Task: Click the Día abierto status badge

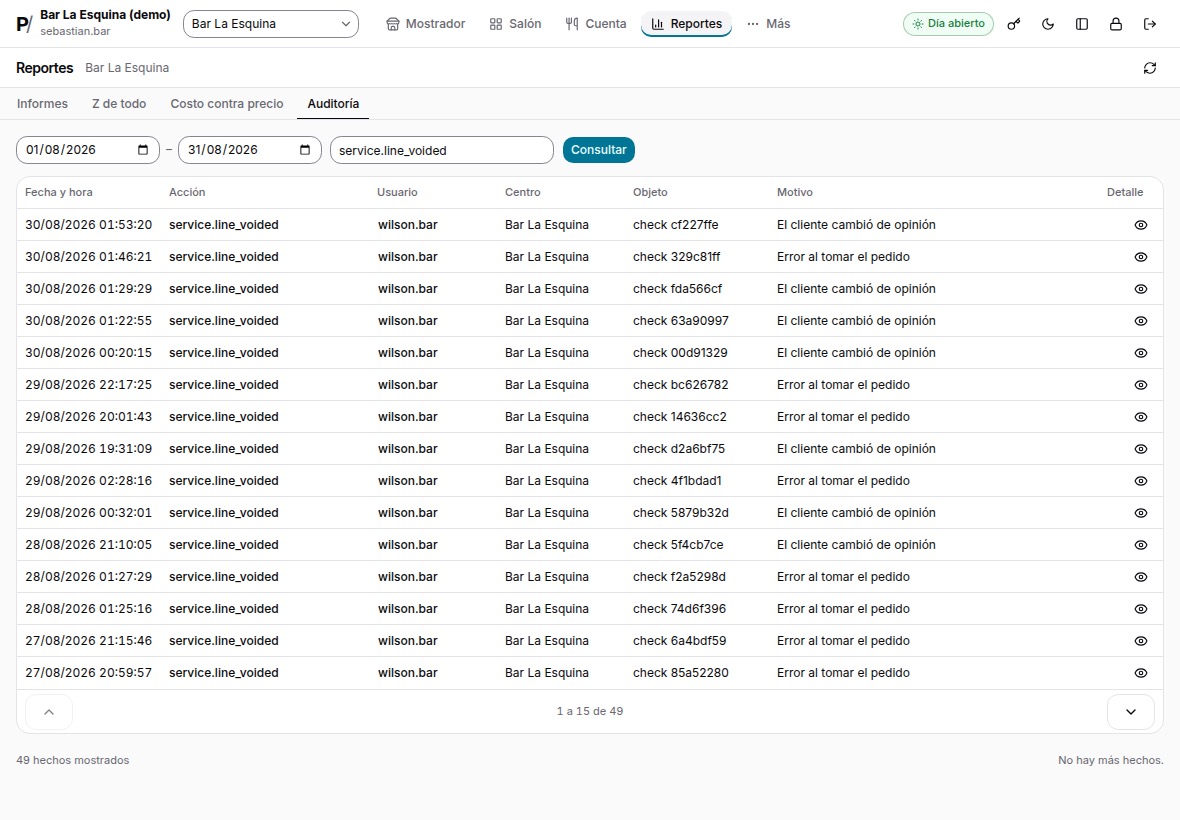Action: pos(948,24)
